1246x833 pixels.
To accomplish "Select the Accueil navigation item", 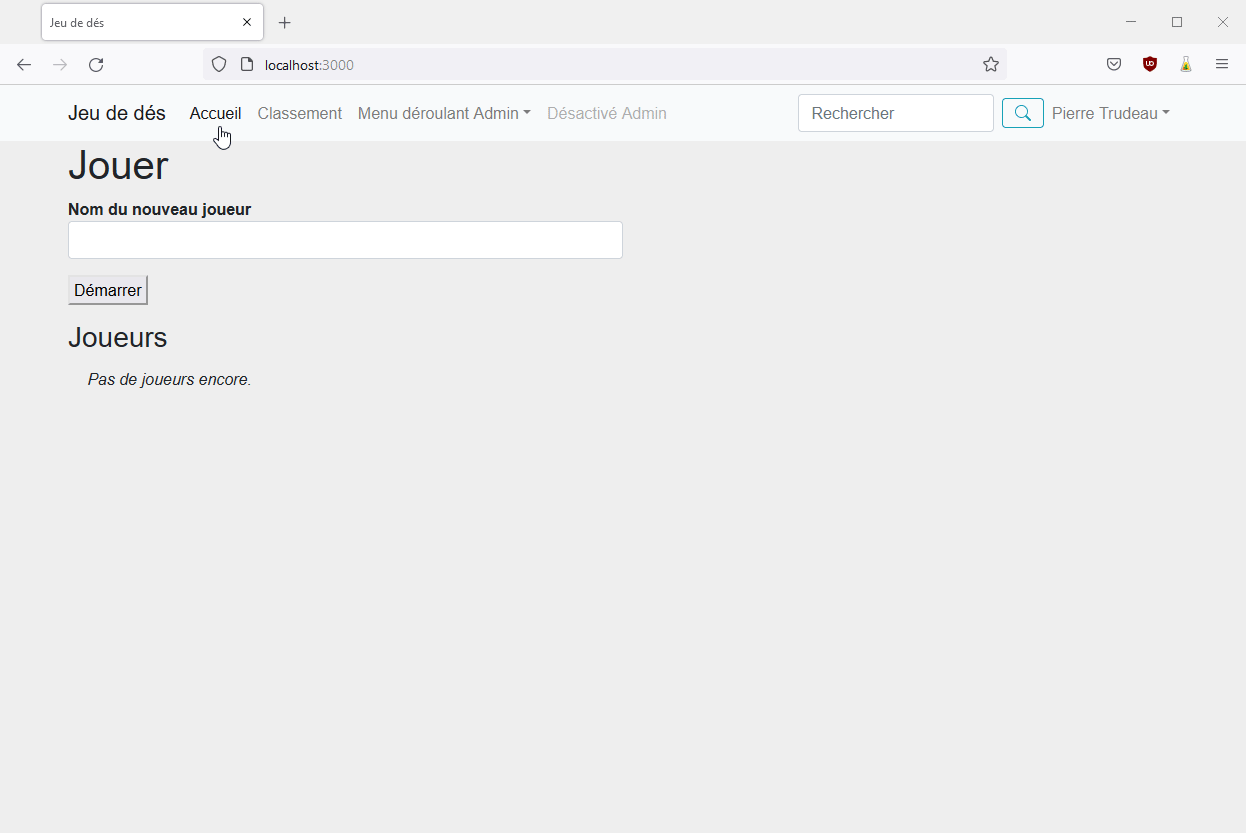I will (215, 113).
